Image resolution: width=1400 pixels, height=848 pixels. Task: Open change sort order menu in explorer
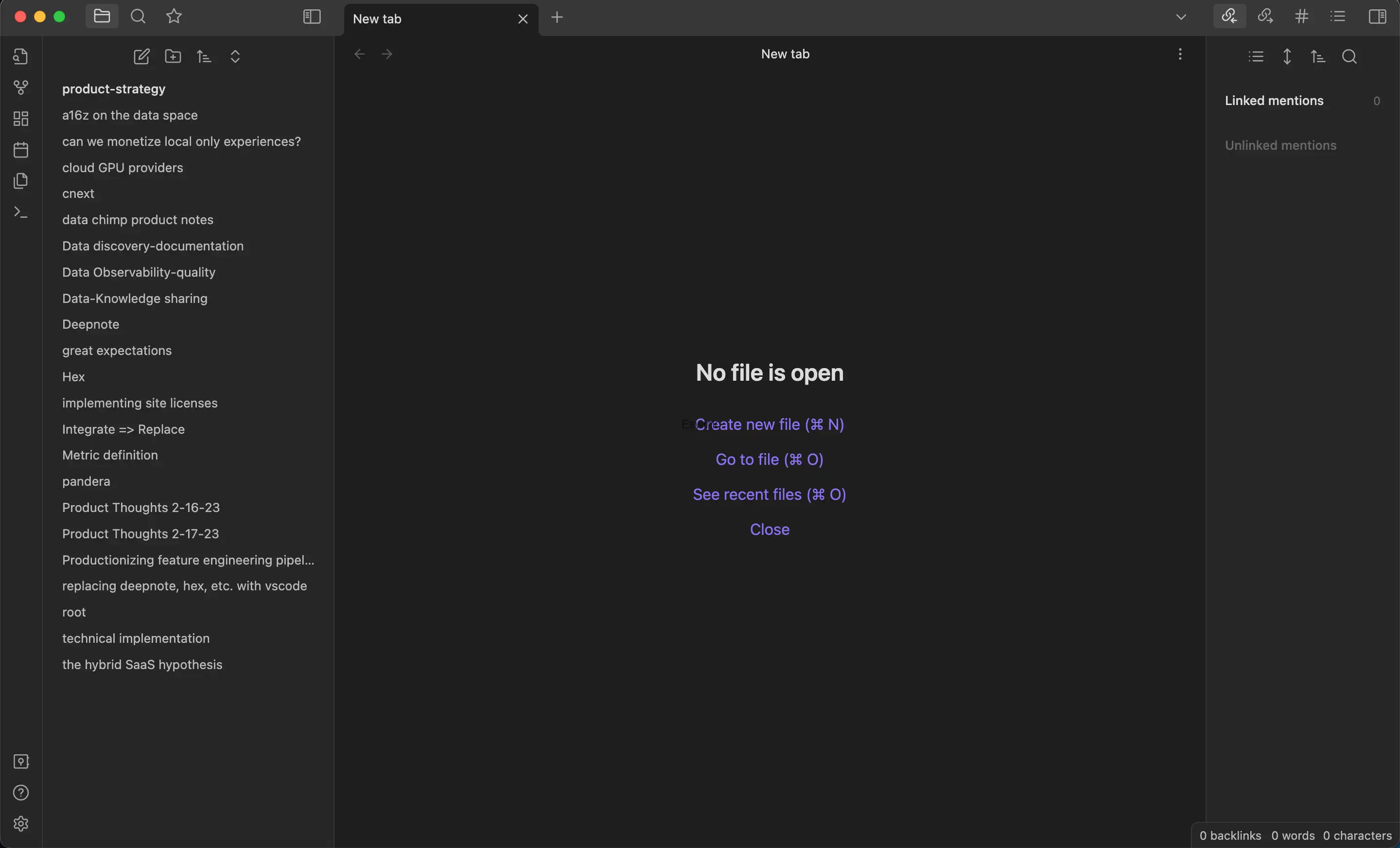tap(204, 57)
